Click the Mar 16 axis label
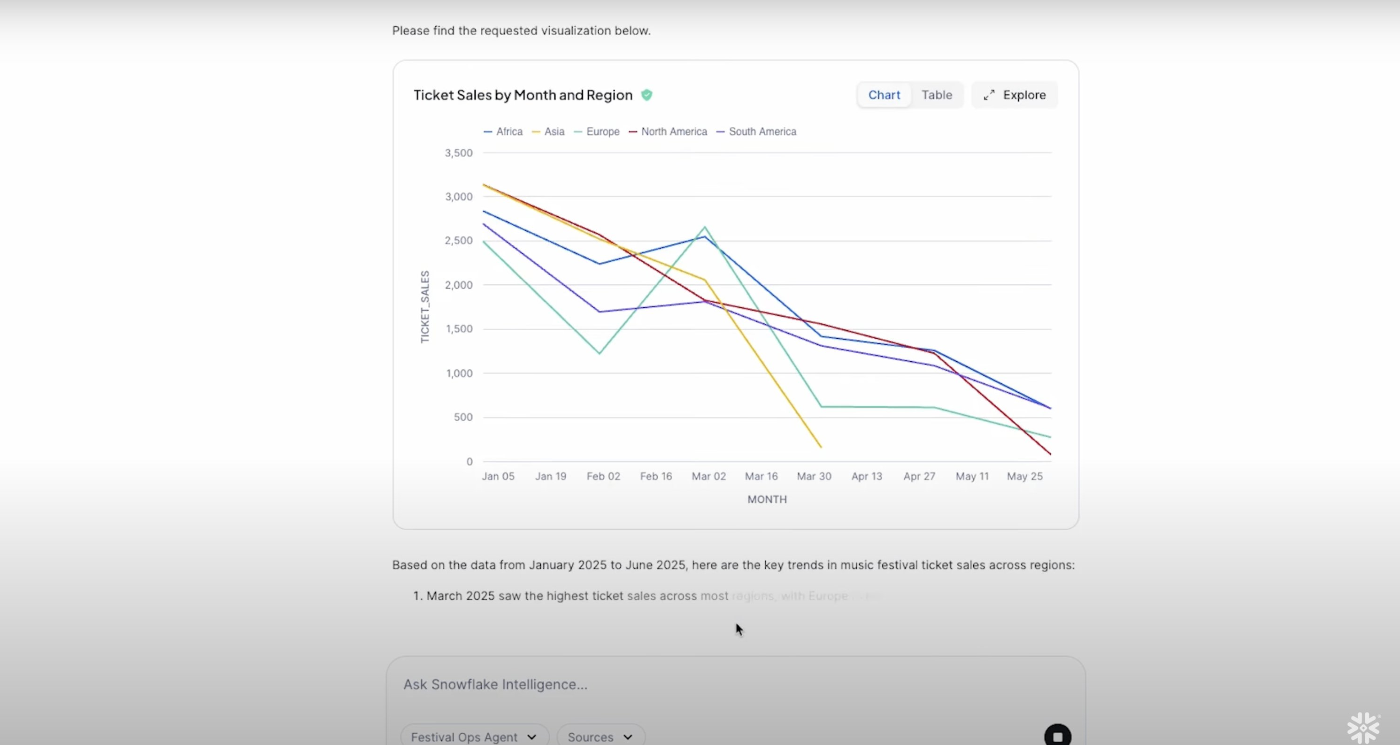This screenshot has width=1400, height=745. [761, 477]
